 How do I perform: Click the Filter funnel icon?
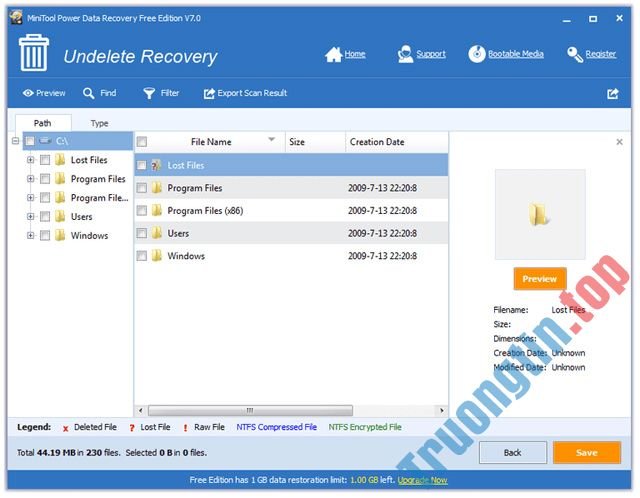149,93
